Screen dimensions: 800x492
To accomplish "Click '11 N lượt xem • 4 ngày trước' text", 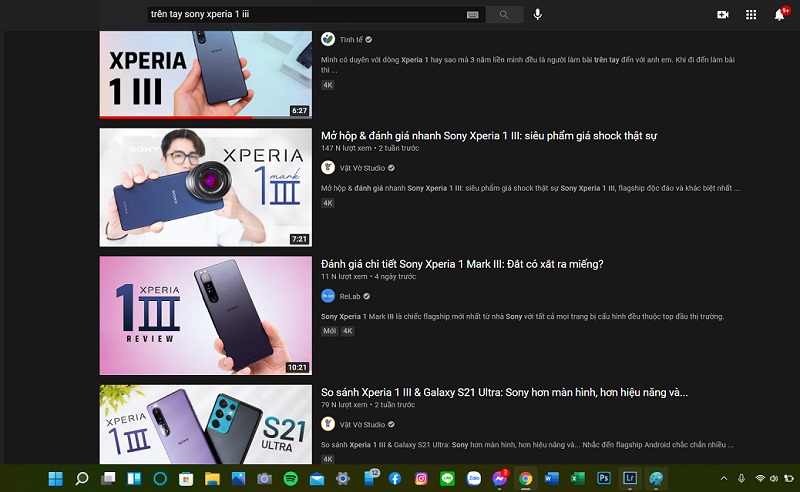I will (x=368, y=277).
